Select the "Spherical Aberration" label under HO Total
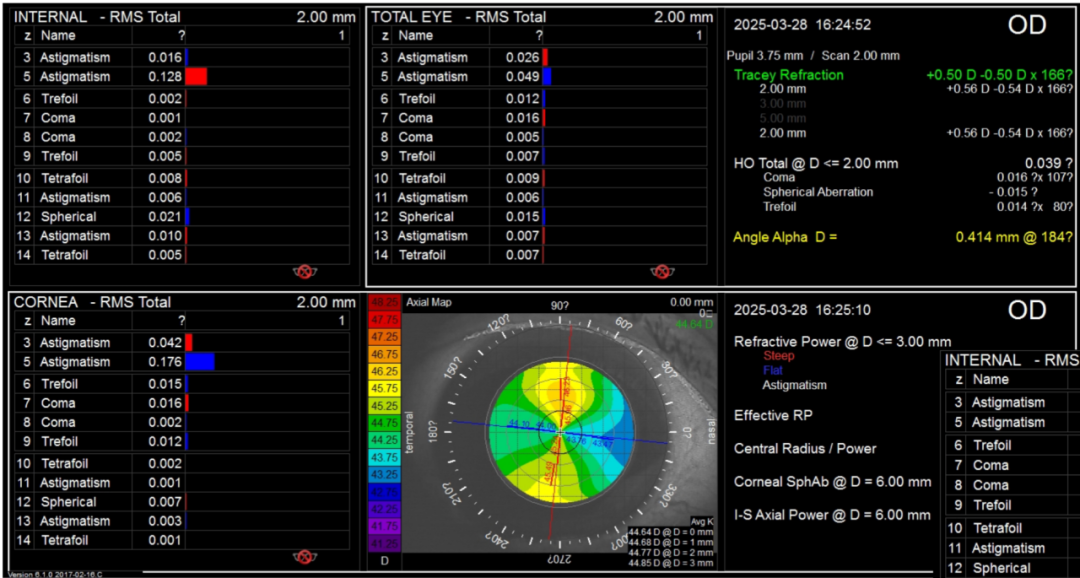Viewport: 1080px width, 578px height. tap(818, 192)
